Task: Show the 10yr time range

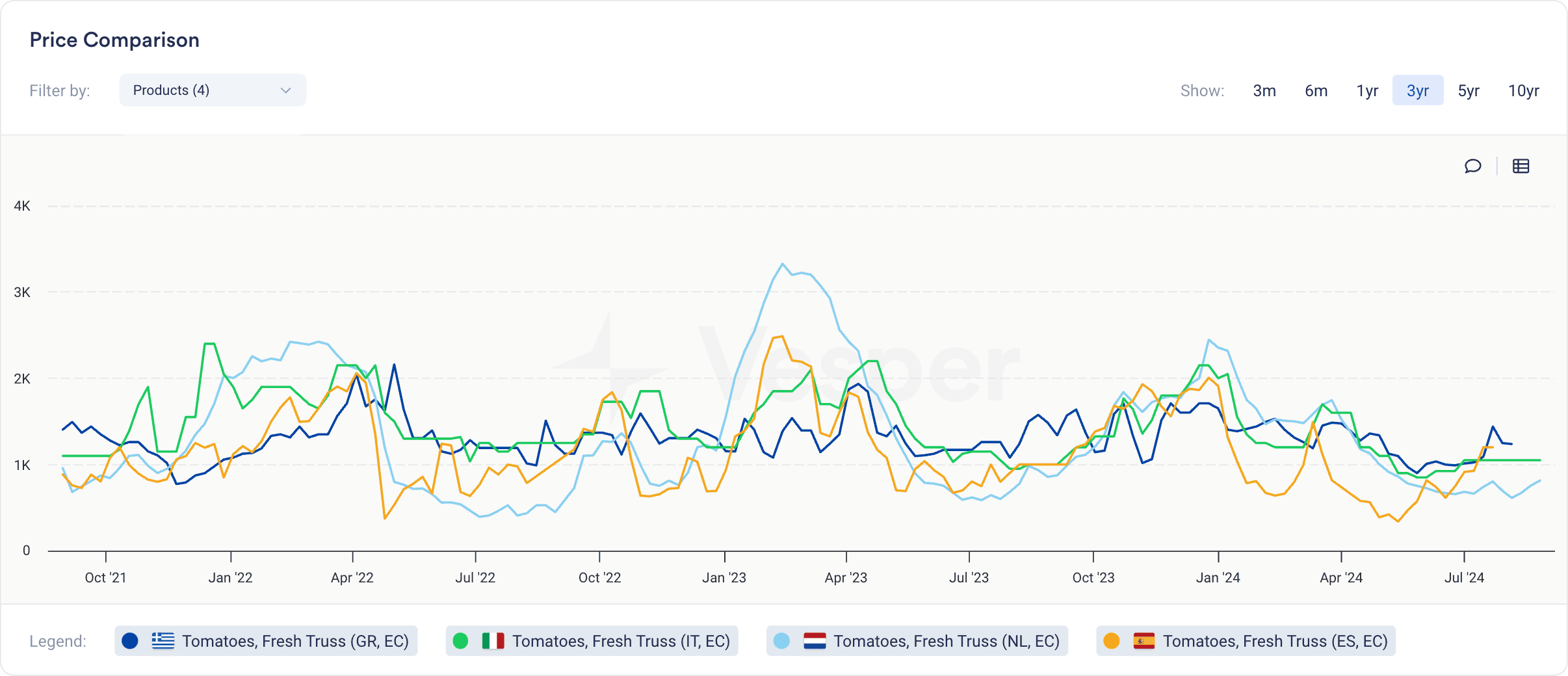Action: [1524, 90]
